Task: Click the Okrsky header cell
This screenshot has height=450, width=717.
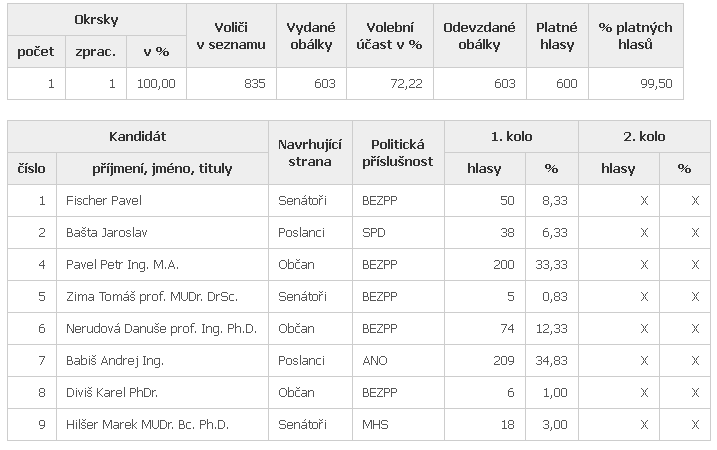Action: click(97, 20)
